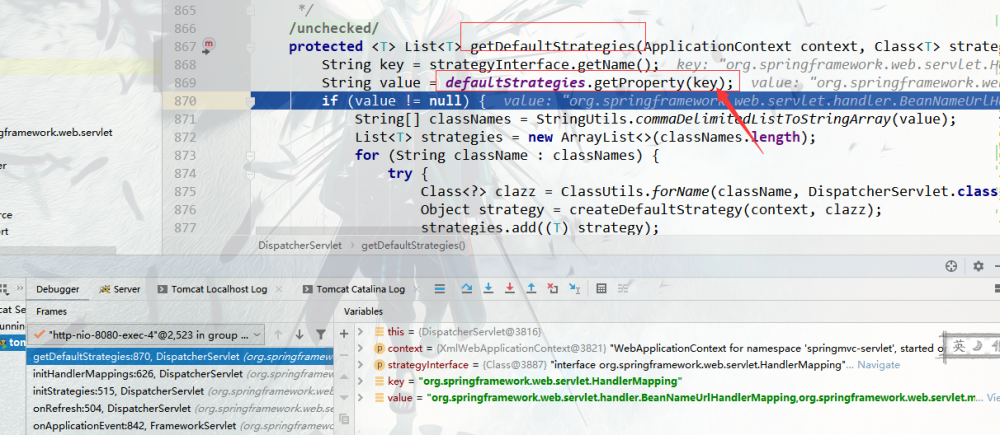Viewport: 1000px width, 435px height.
Task: Click line number 871 in the gutter
Action: (x=185, y=119)
